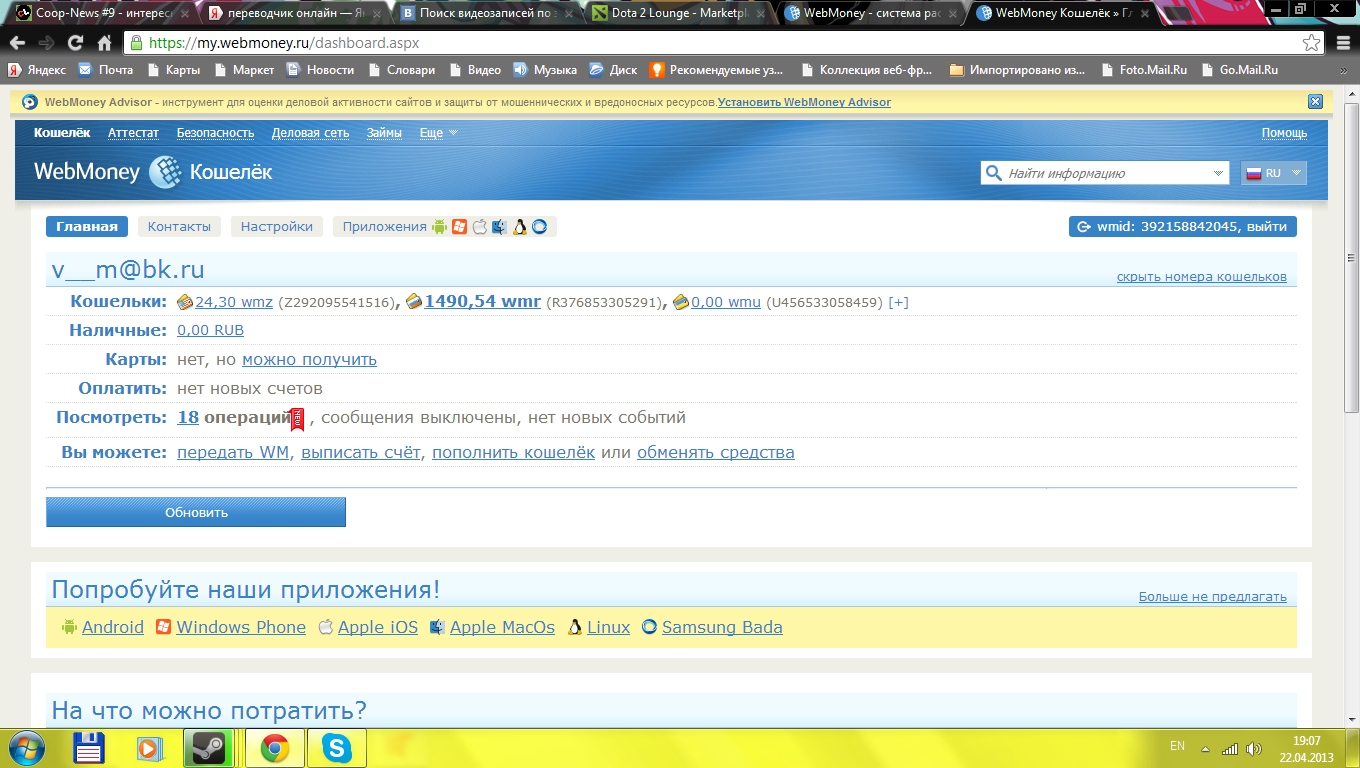Click the Mac Finder icon beside Приложения
This screenshot has width=1360, height=768.
499,227
